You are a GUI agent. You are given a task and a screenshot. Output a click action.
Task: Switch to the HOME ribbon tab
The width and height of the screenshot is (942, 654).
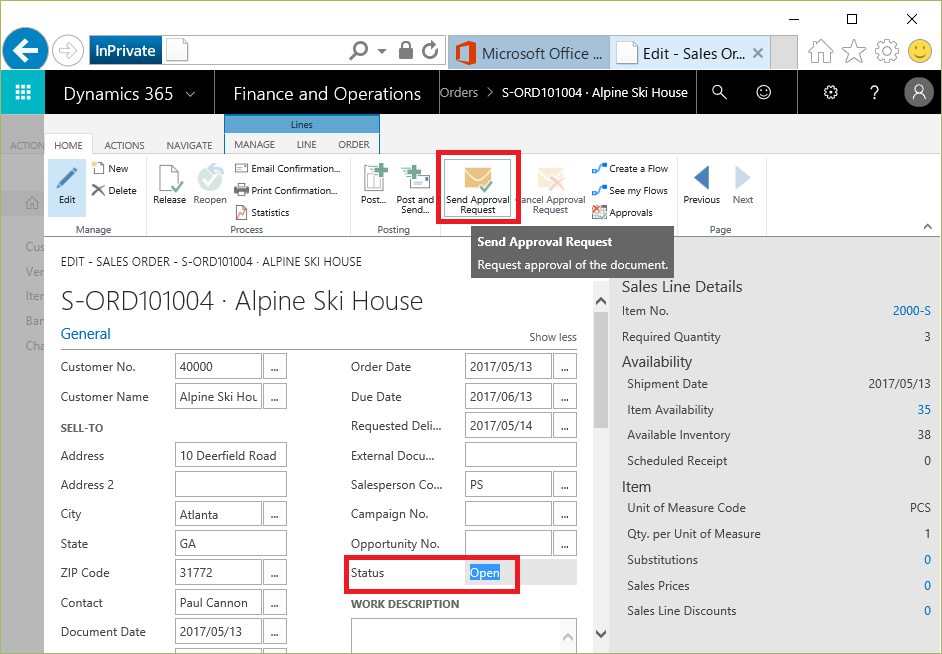point(68,145)
